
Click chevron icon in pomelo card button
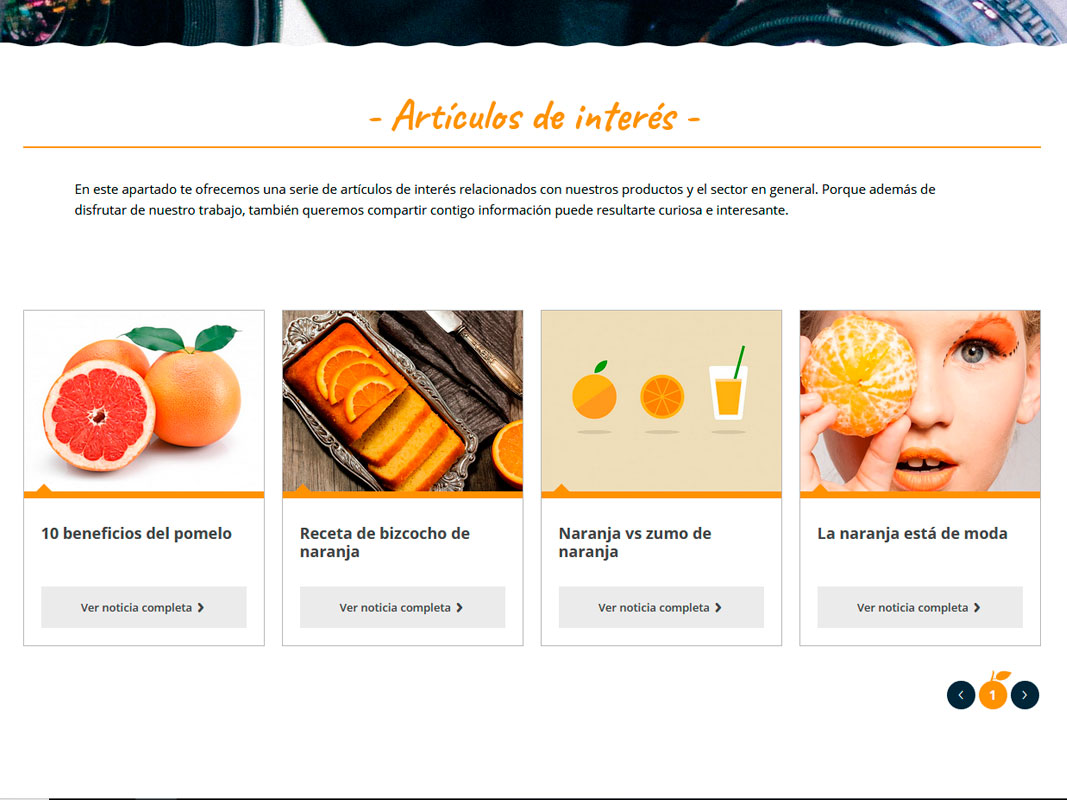point(201,607)
